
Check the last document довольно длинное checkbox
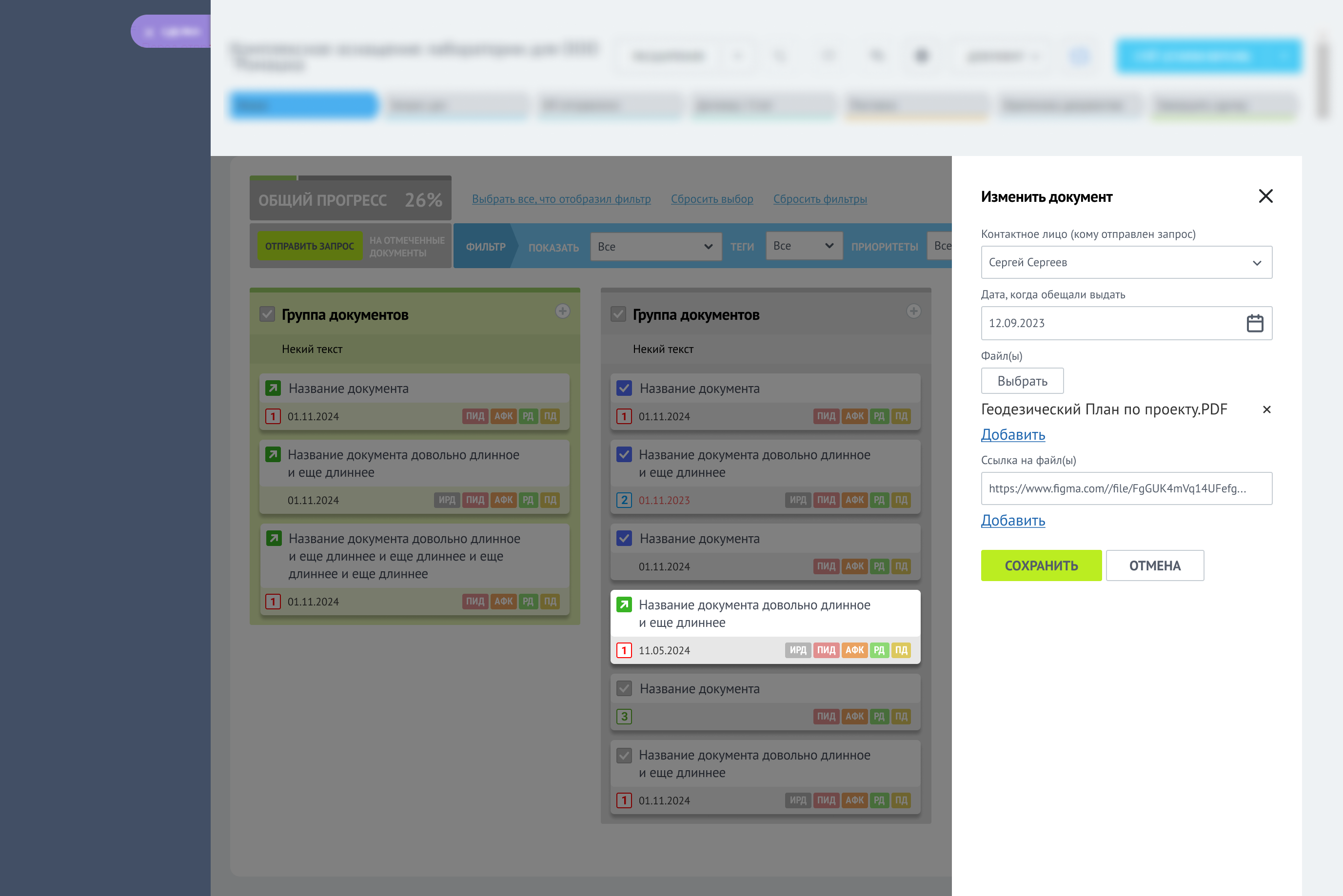pyautogui.click(x=624, y=756)
